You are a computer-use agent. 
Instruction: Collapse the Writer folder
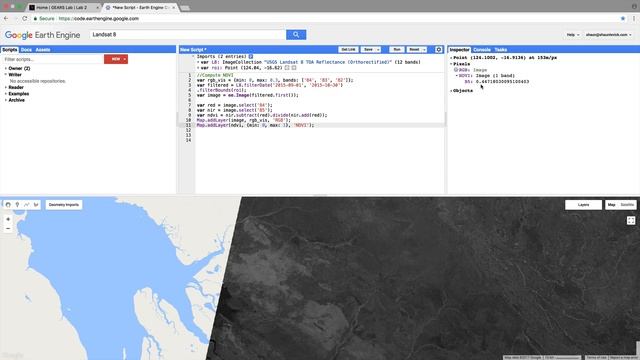pos(6,75)
